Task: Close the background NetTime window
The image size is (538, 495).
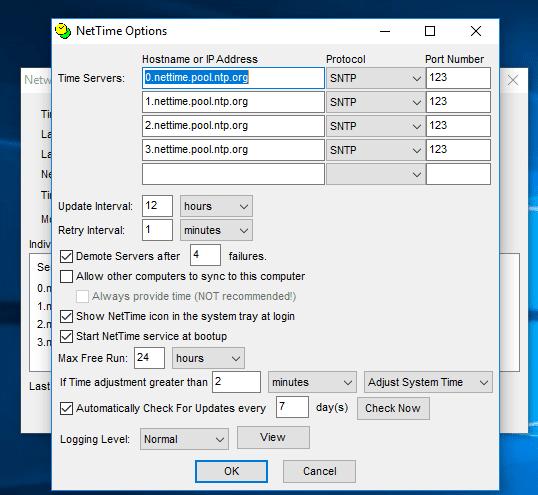Action: [513, 80]
